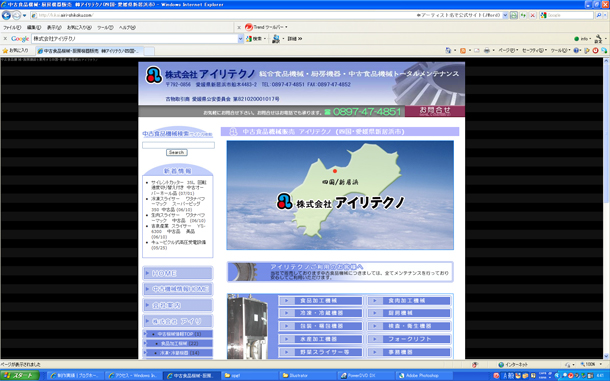Expand the address bar URL dropdown arrow
This screenshot has height=381, width=610.
505,15
